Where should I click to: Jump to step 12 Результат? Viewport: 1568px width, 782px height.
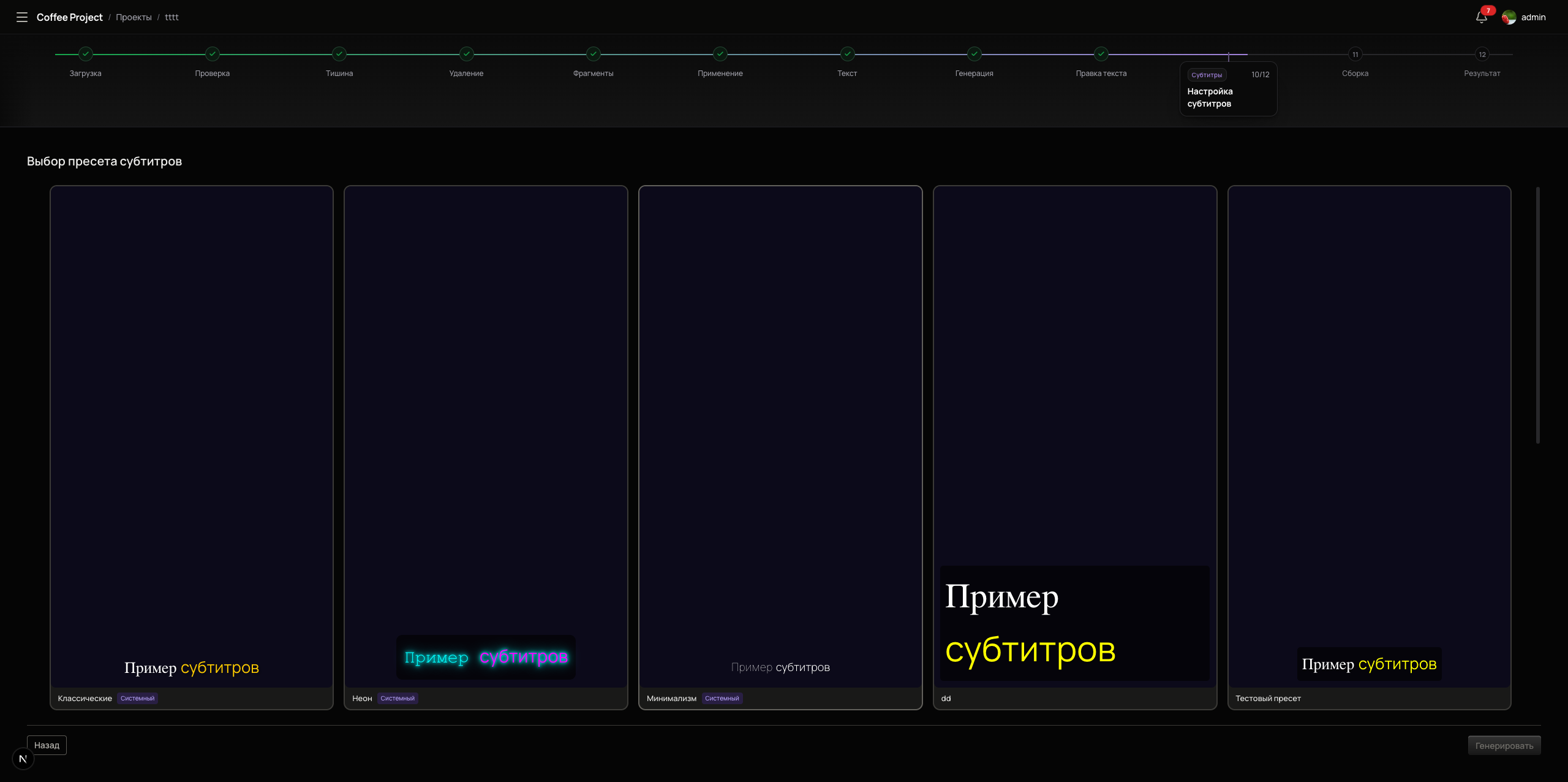1482,55
